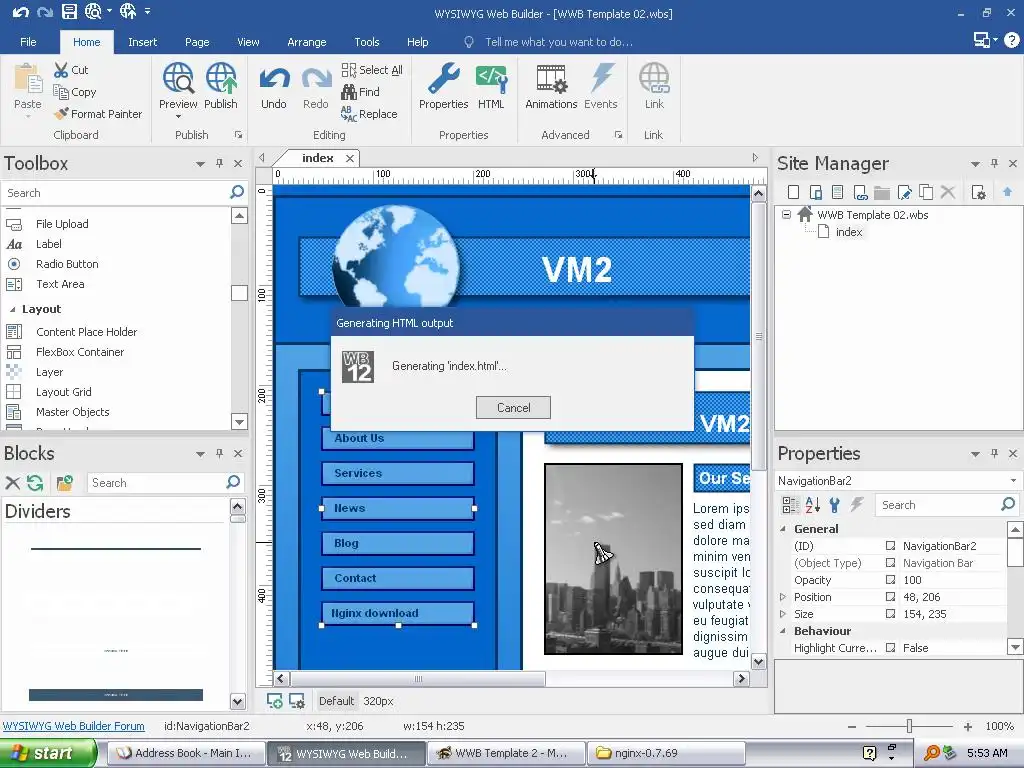This screenshot has width=1024, height=768.
Task: Switch to the View ribbon tab
Action: coord(248,42)
